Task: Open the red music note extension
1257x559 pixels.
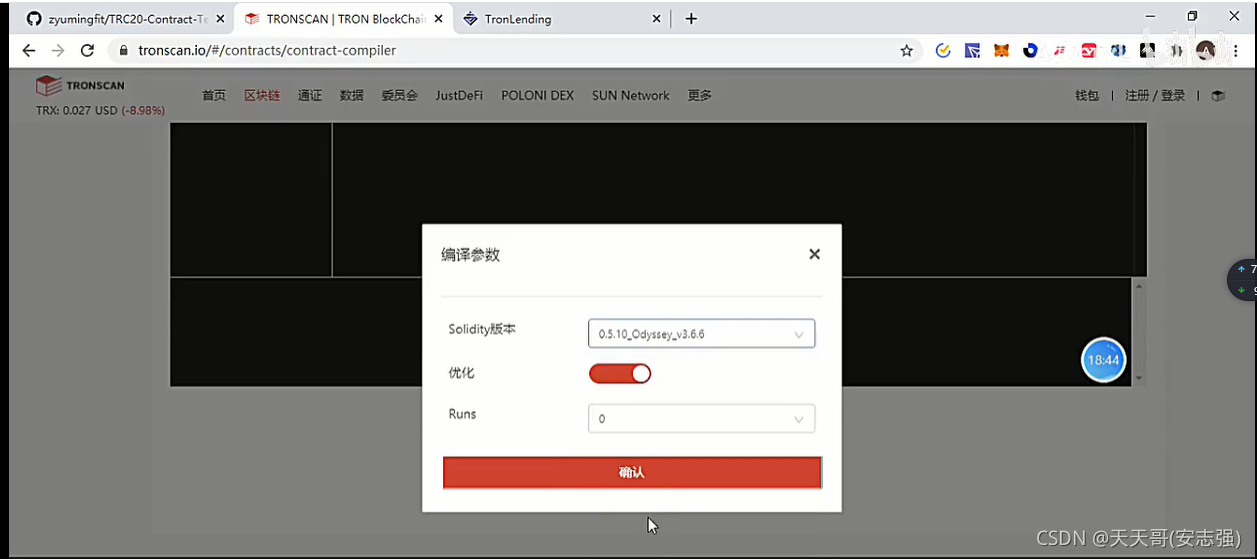Action: [1059, 50]
